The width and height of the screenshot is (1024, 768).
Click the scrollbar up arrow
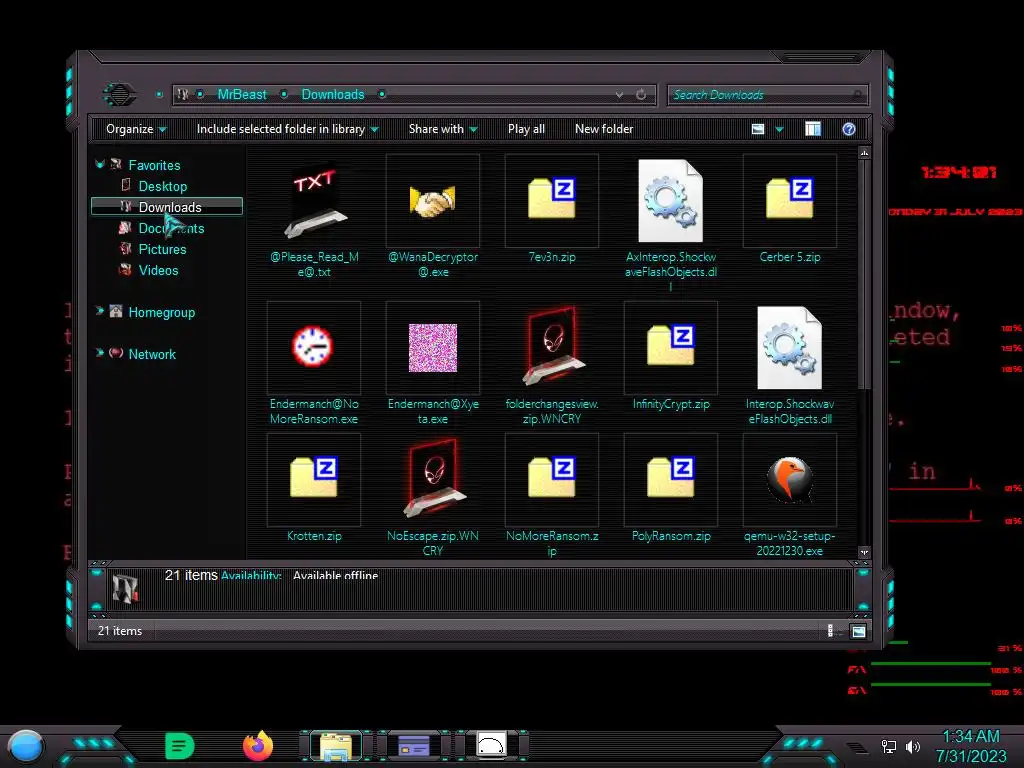tap(864, 153)
